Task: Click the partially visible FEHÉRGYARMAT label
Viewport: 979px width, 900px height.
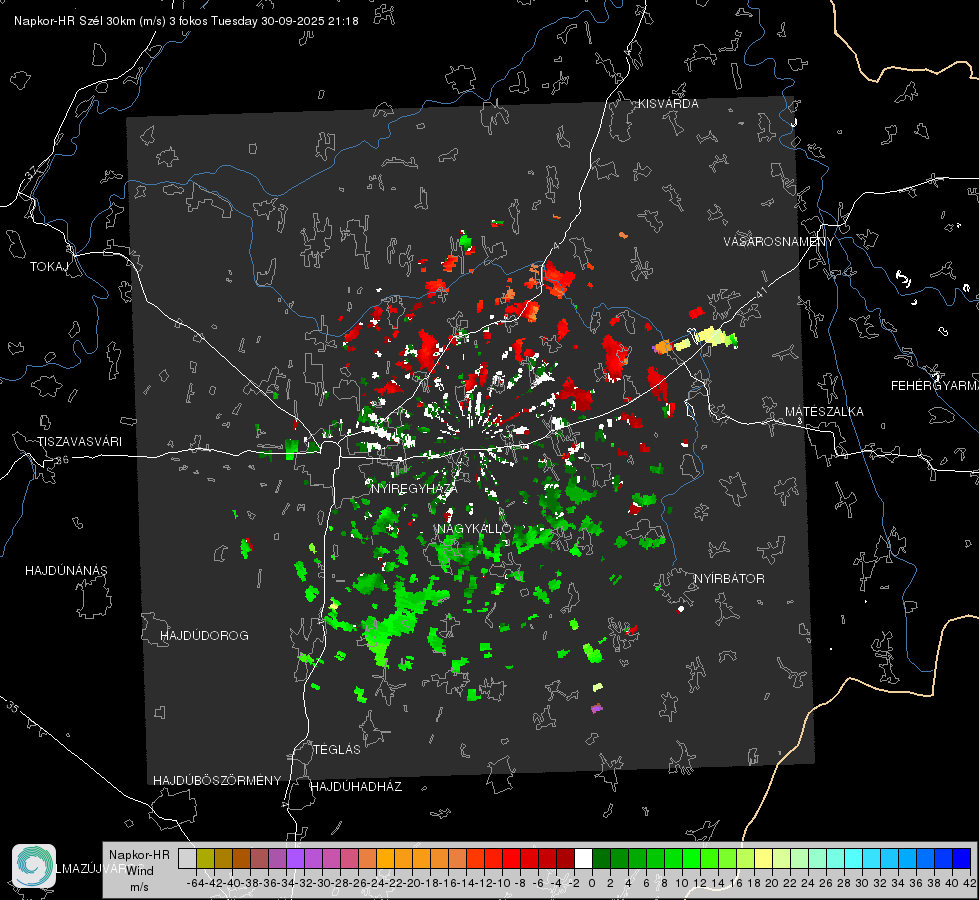Action: pyautogui.click(x=934, y=386)
